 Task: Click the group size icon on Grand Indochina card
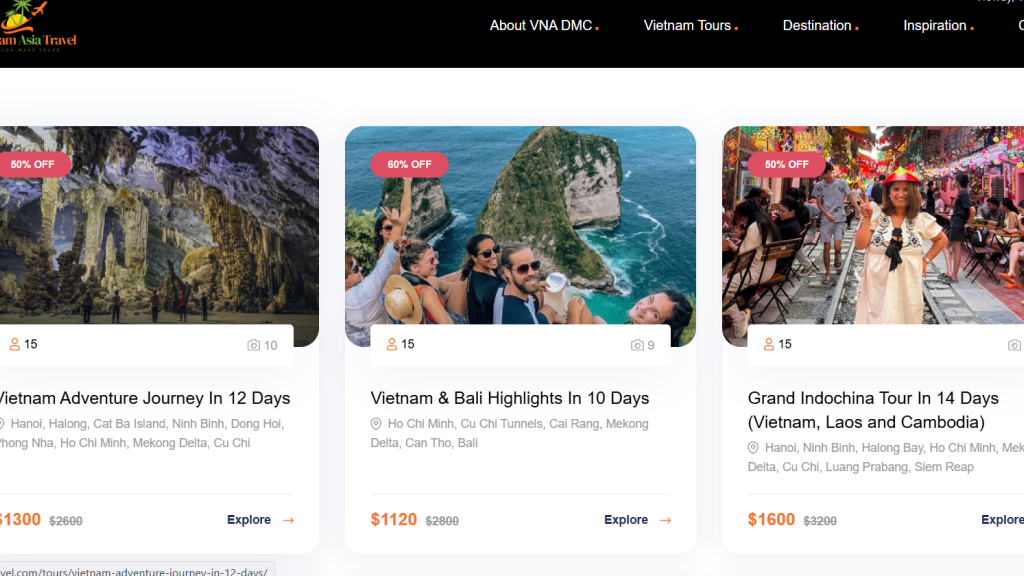point(769,344)
